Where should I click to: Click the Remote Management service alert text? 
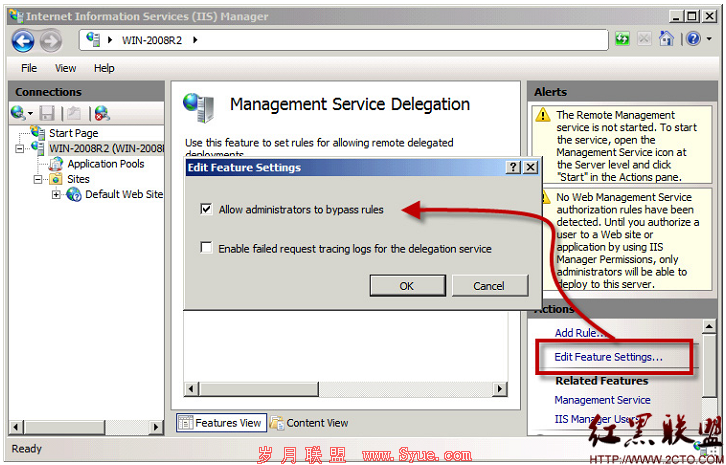(626, 146)
